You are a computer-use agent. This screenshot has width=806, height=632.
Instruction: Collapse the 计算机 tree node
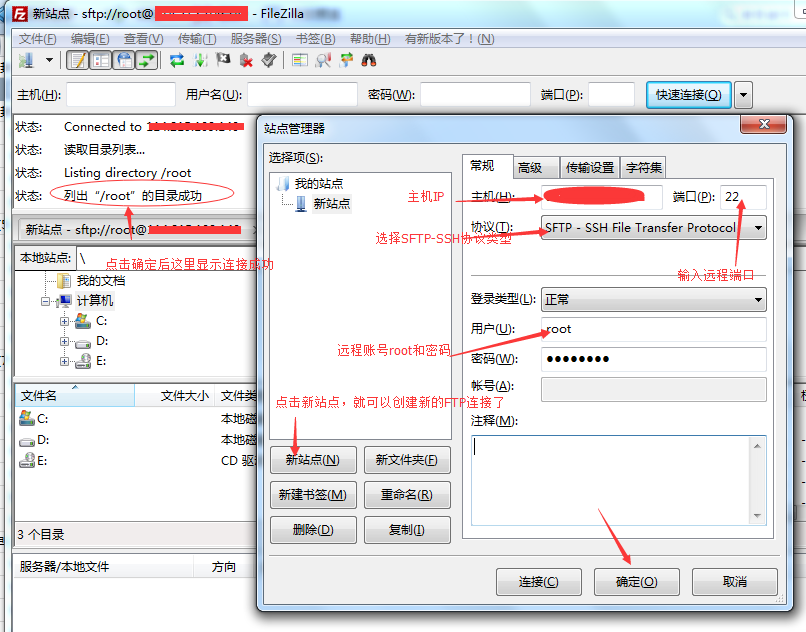pos(46,301)
